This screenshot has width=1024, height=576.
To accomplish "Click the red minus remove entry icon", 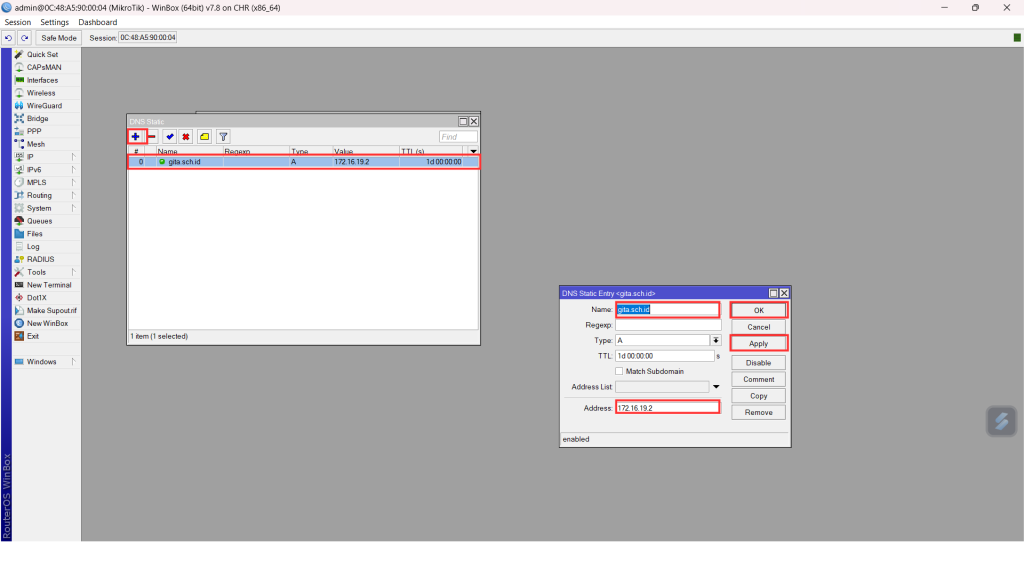I will [x=152, y=136].
